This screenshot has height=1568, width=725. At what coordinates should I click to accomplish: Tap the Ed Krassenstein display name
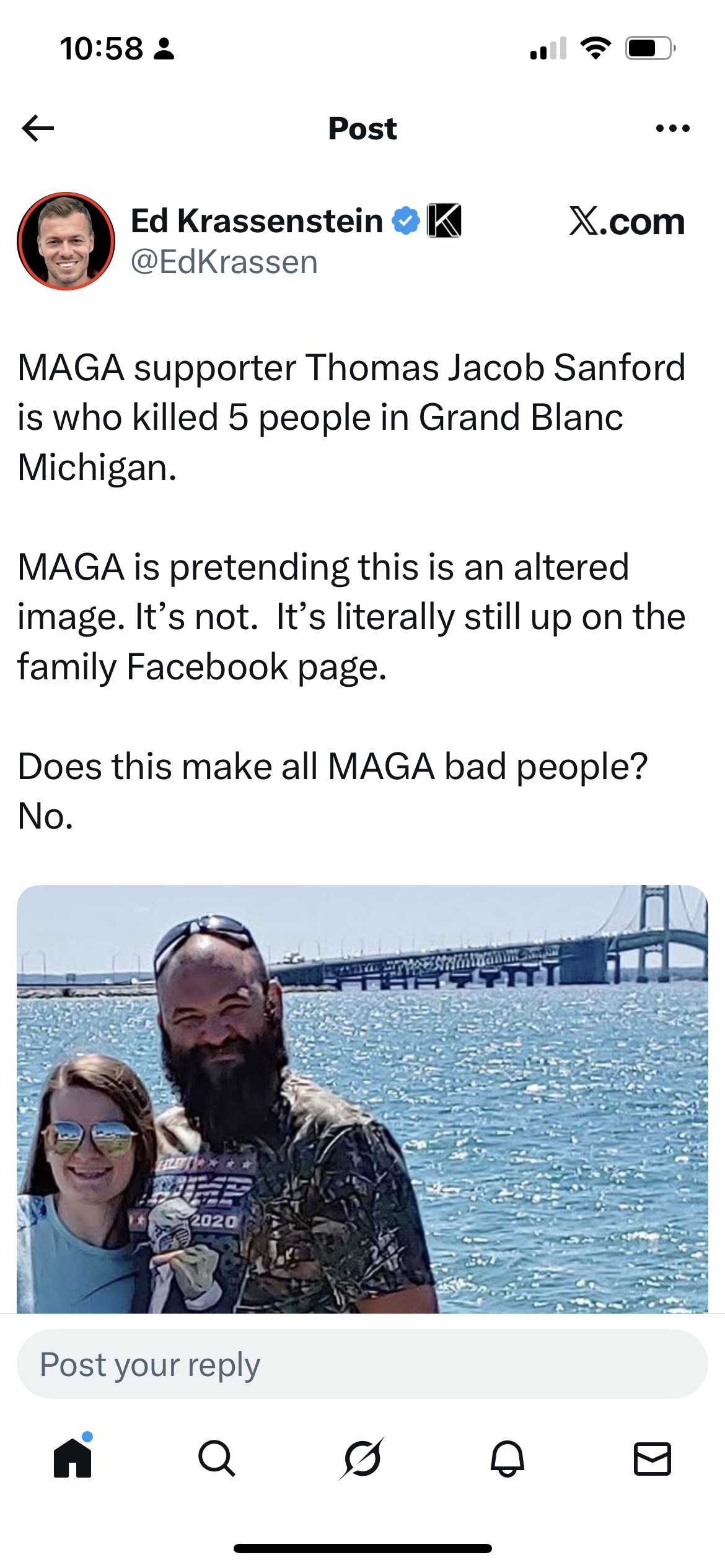[x=257, y=221]
